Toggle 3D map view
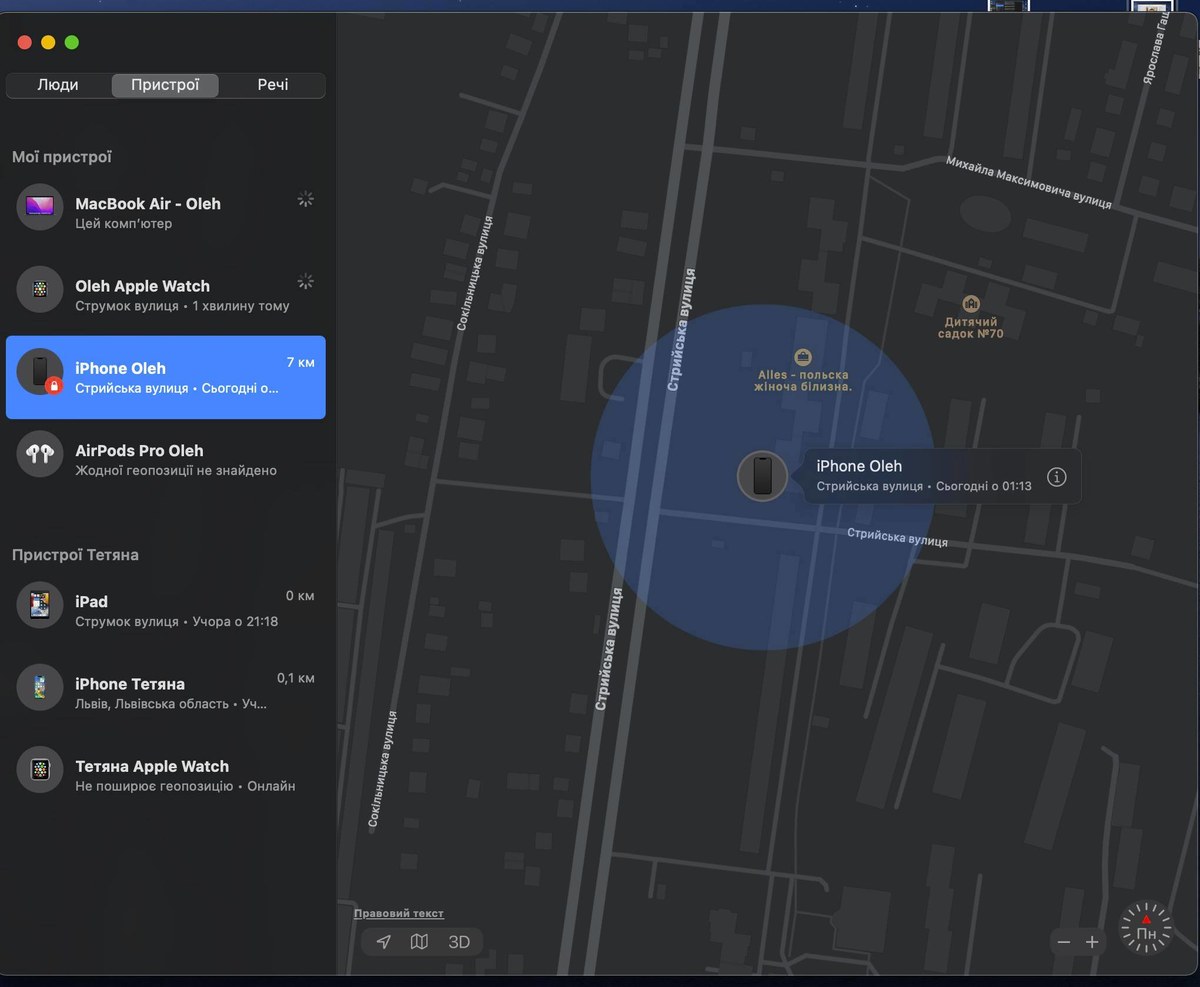The width and height of the screenshot is (1200, 987). coord(459,942)
